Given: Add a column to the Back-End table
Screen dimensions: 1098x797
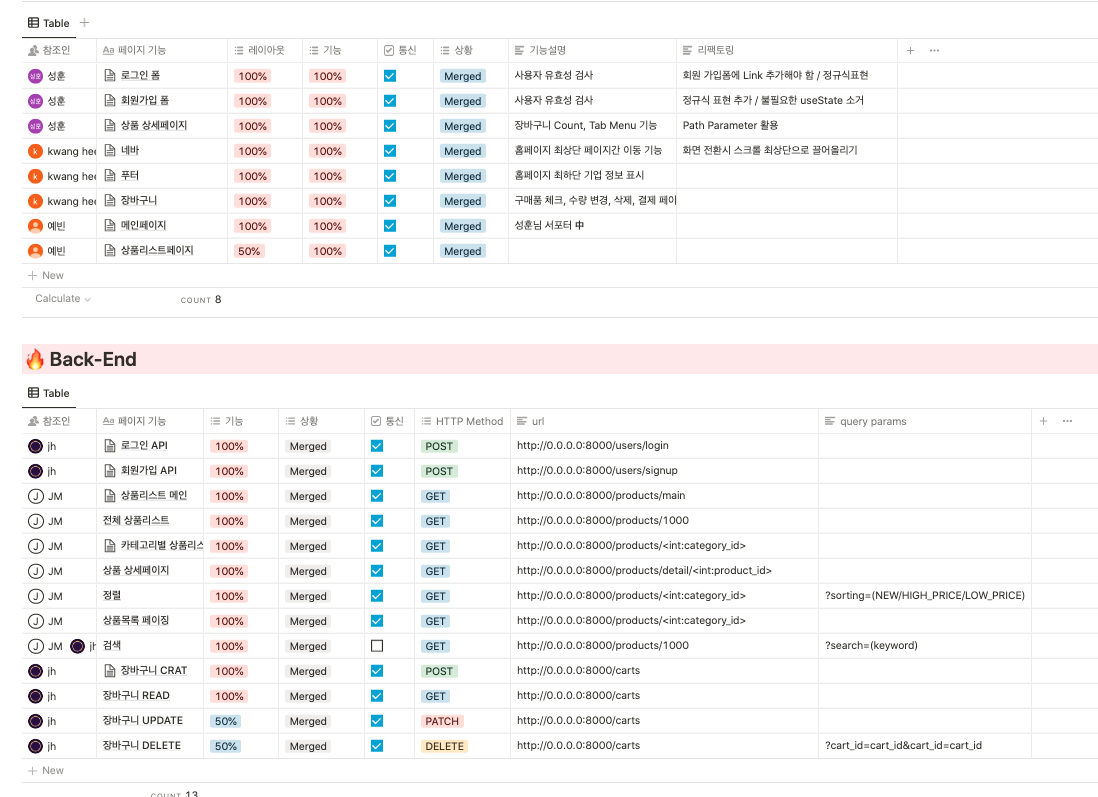Looking at the screenshot, I should pyautogui.click(x=1043, y=421).
